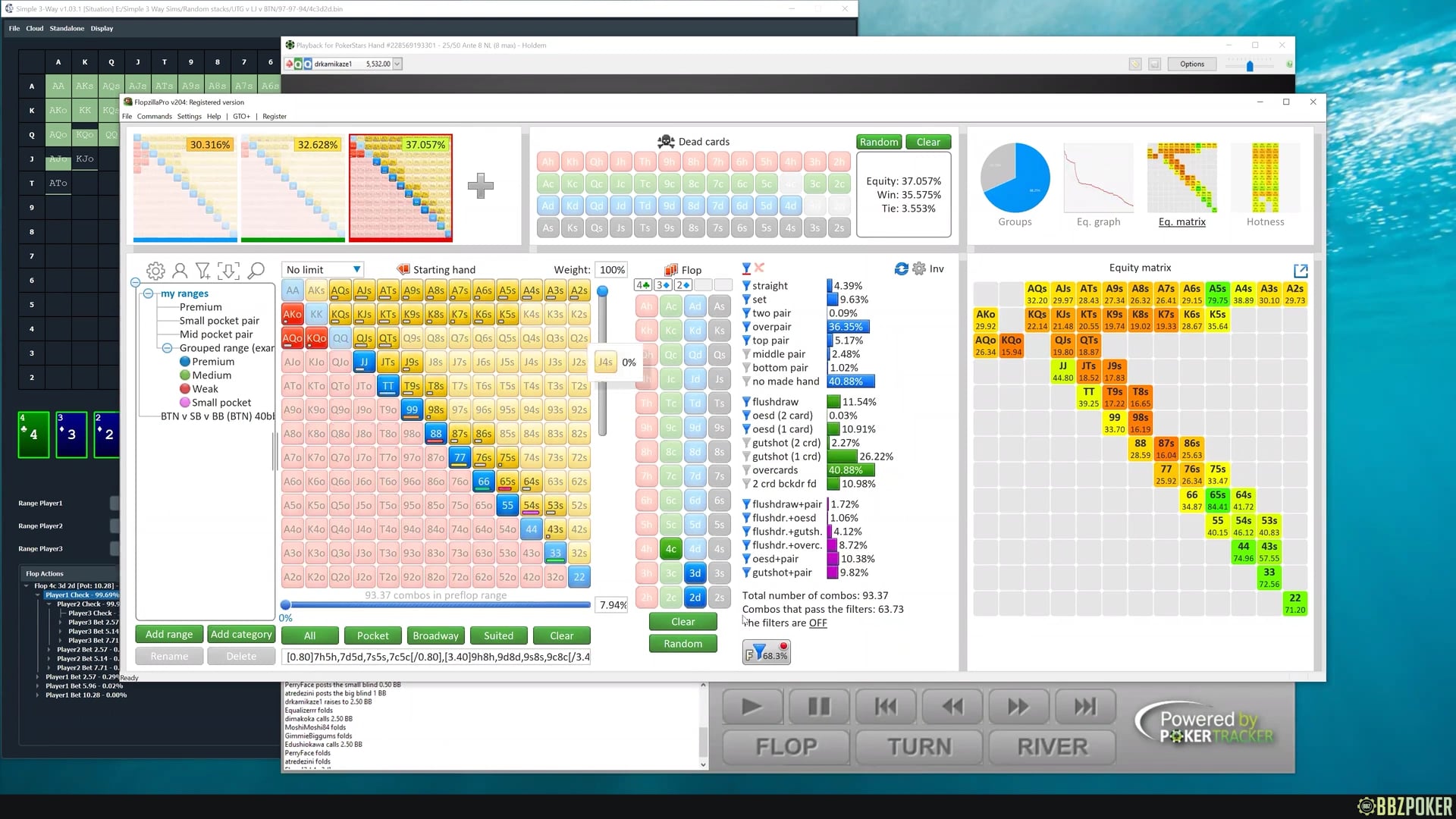
Task: Click the plus icon to add player range
Action: pyautogui.click(x=480, y=186)
